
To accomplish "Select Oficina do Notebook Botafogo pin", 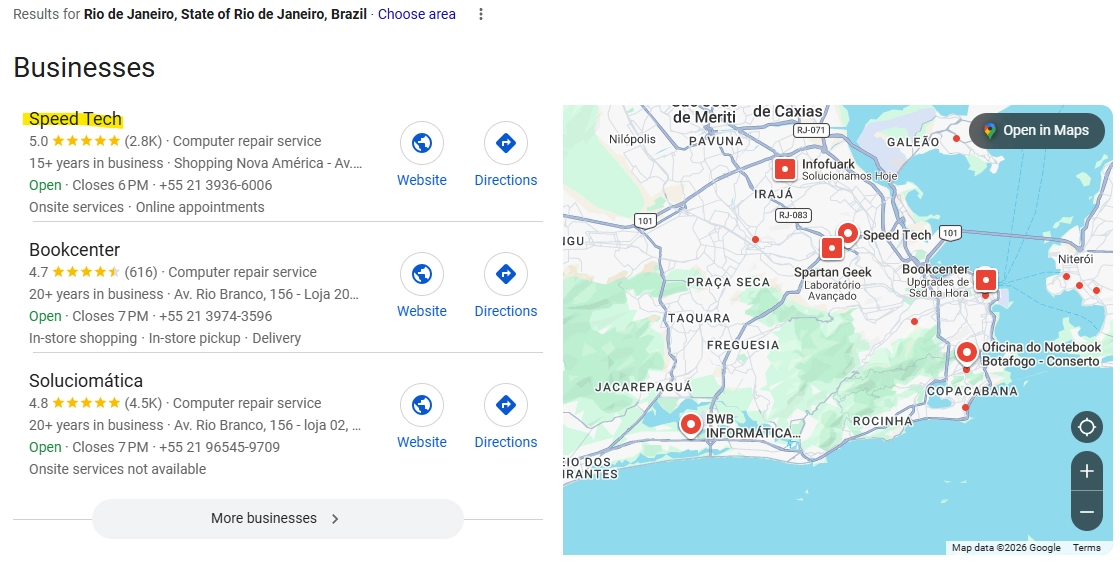I will pyautogui.click(x=966, y=353).
